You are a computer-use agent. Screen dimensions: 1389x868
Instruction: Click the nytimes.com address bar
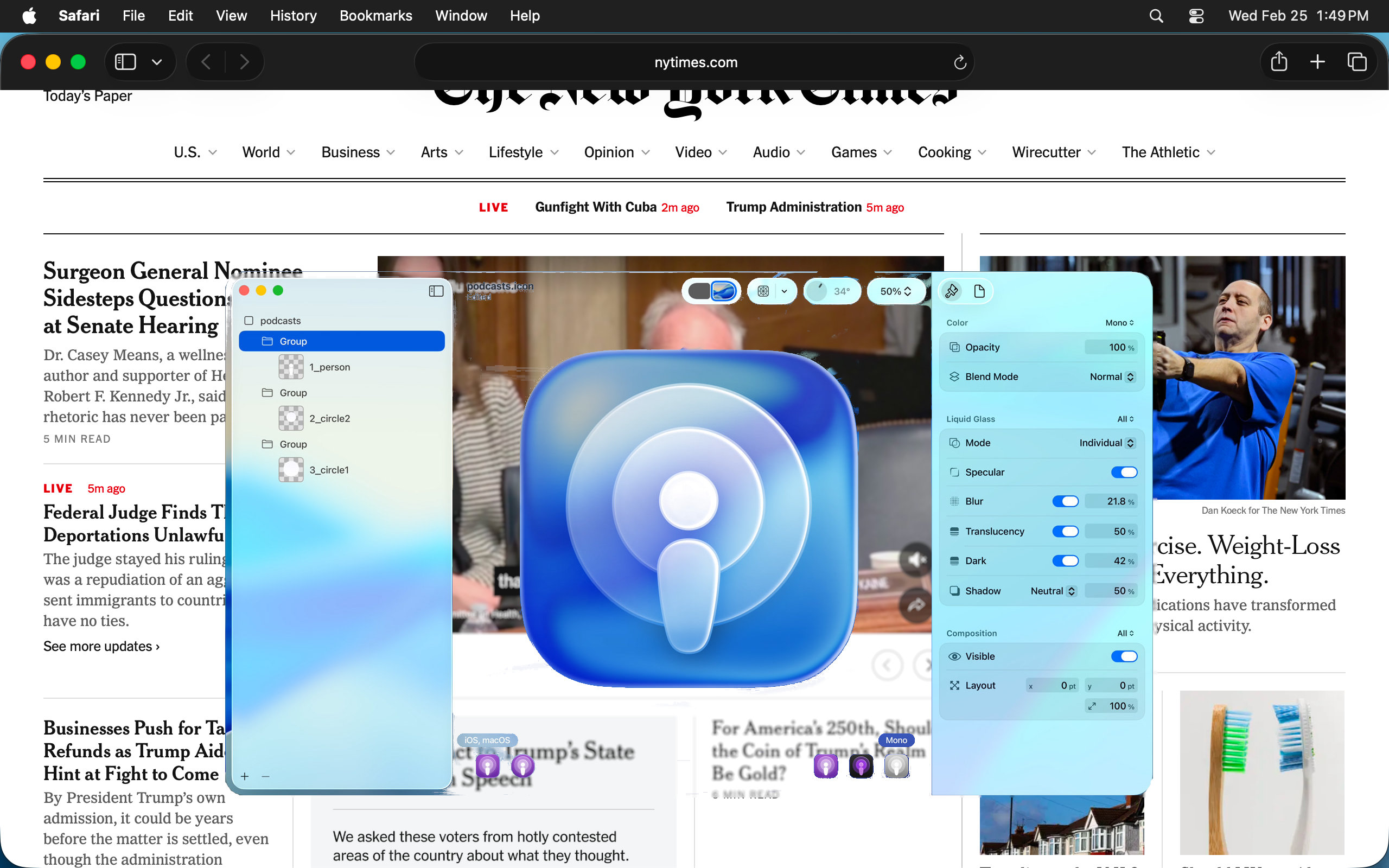(694, 62)
